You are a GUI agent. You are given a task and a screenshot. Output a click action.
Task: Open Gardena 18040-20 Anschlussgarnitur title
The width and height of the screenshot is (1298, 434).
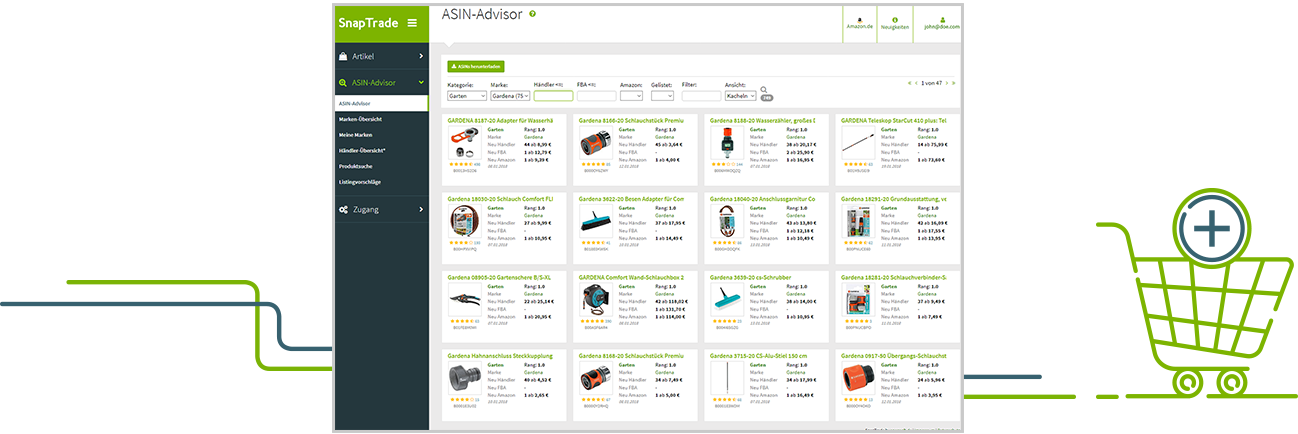tap(762, 199)
